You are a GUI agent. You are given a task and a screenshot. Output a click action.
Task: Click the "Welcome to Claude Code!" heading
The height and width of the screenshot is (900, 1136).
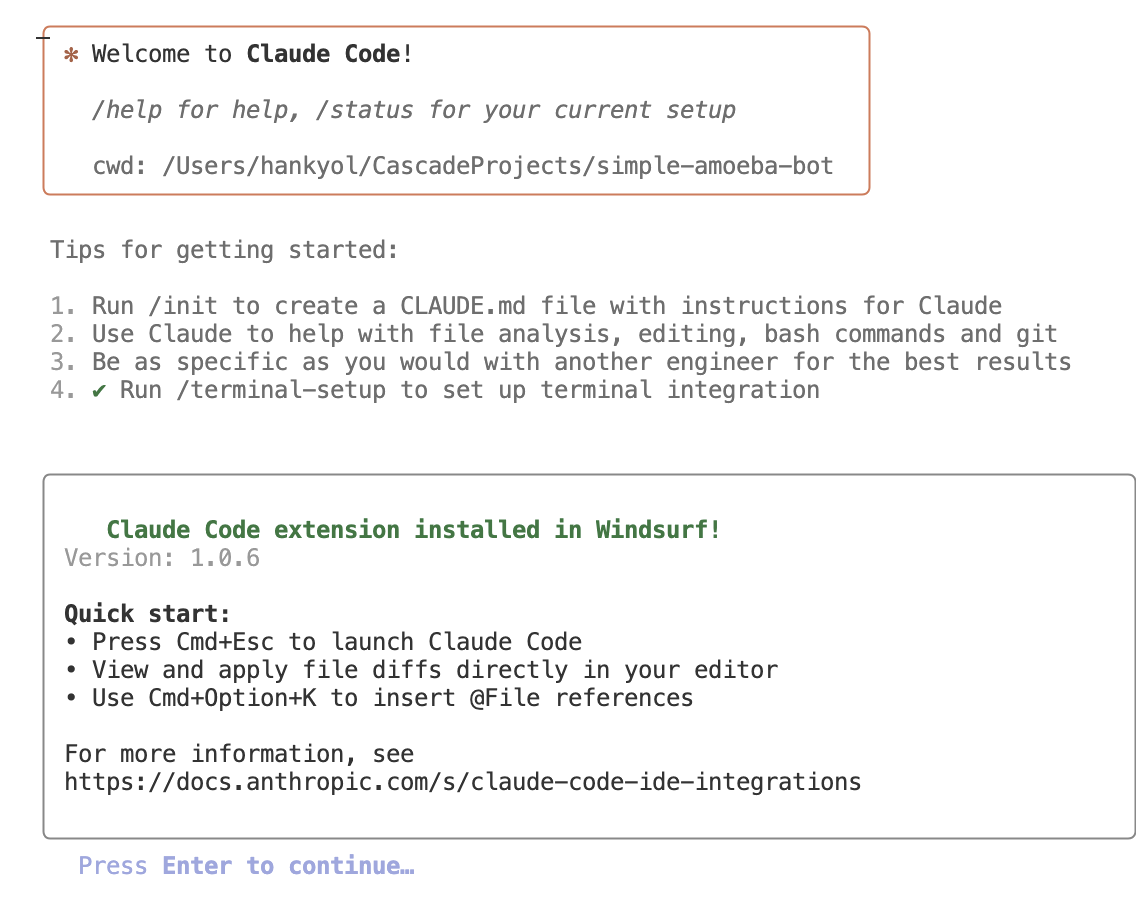pyautogui.click(x=252, y=54)
